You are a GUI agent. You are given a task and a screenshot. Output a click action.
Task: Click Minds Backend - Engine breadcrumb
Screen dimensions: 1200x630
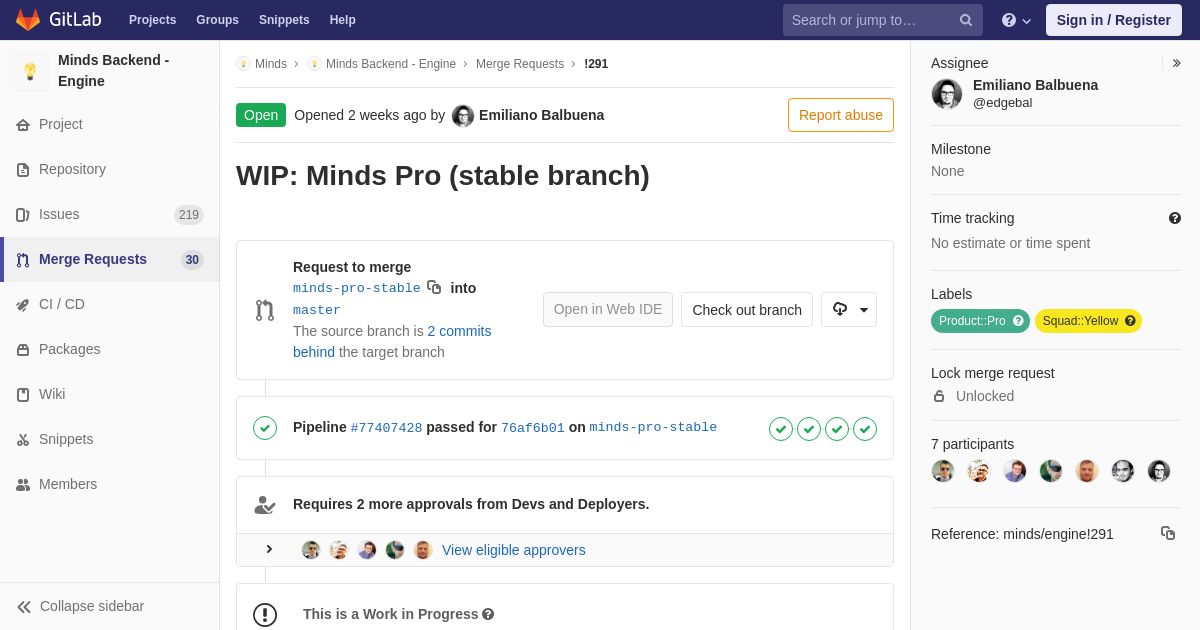[x=391, y=64]
